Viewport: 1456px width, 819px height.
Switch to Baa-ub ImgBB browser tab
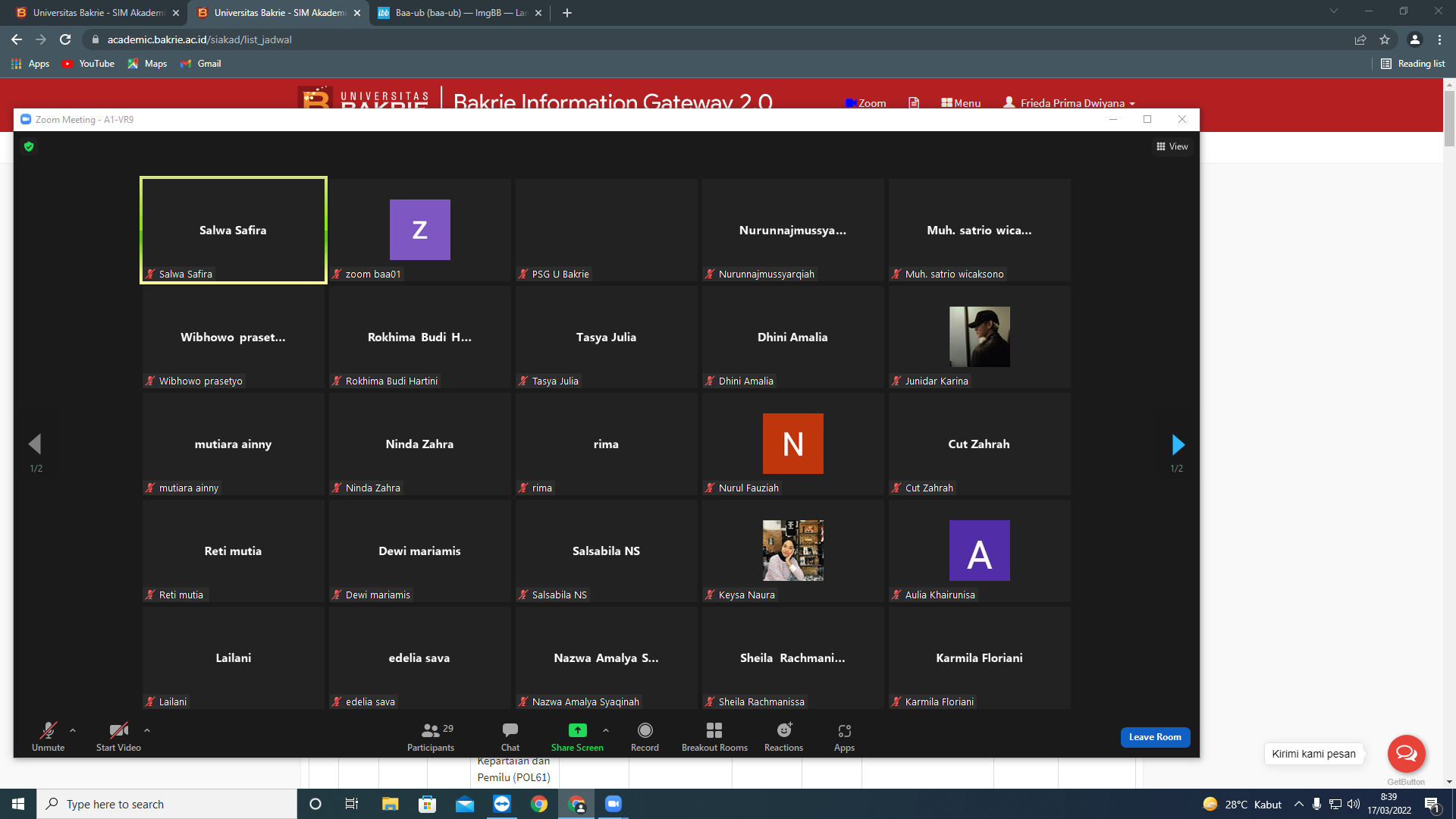459,13
